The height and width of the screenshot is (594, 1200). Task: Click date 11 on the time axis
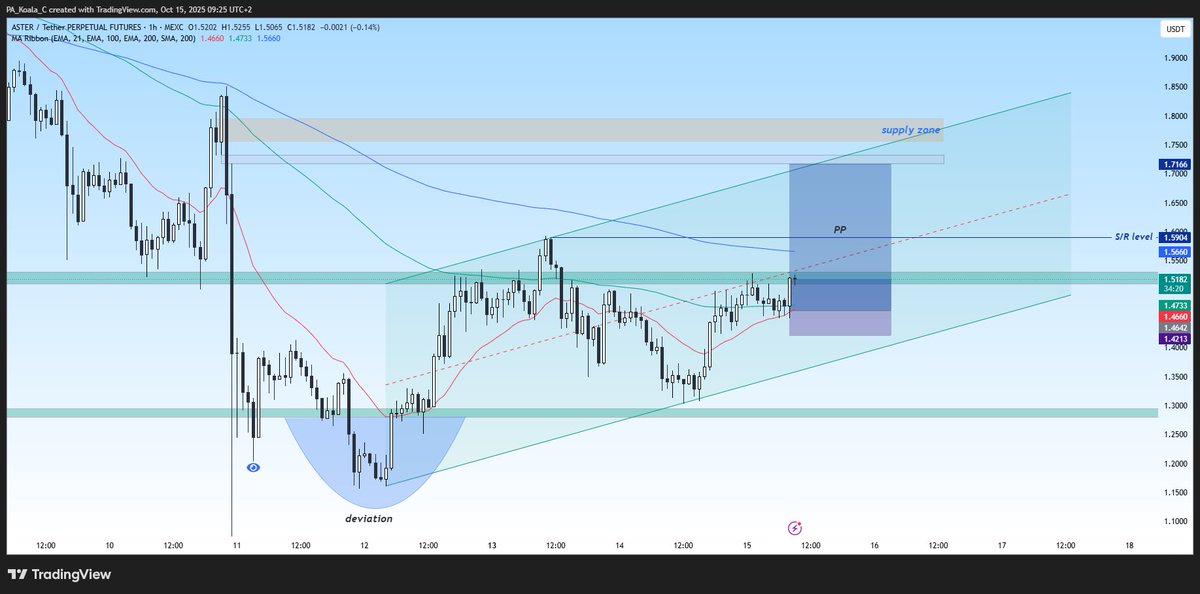237,546
